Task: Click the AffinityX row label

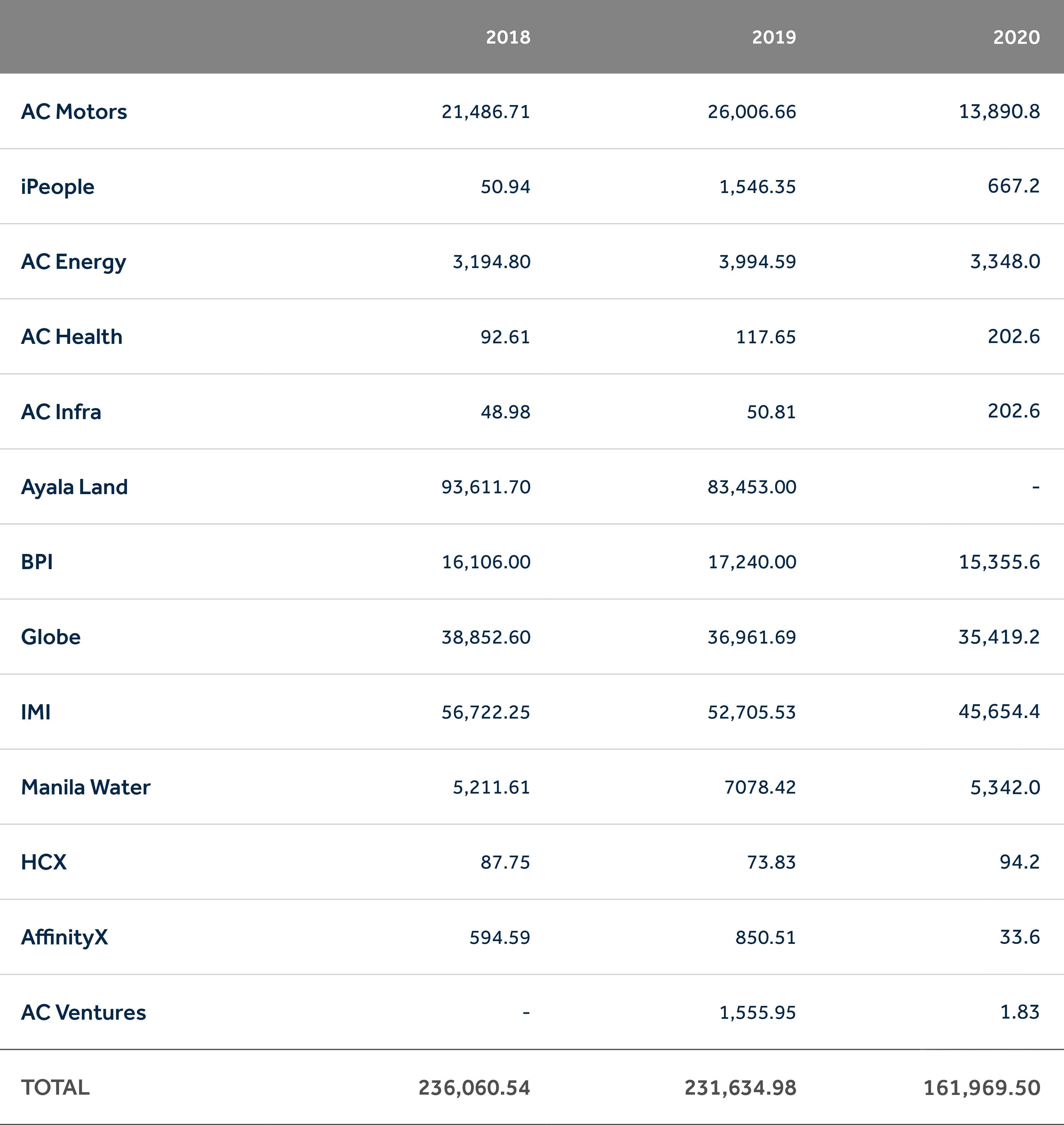Action: coord(64,937)
